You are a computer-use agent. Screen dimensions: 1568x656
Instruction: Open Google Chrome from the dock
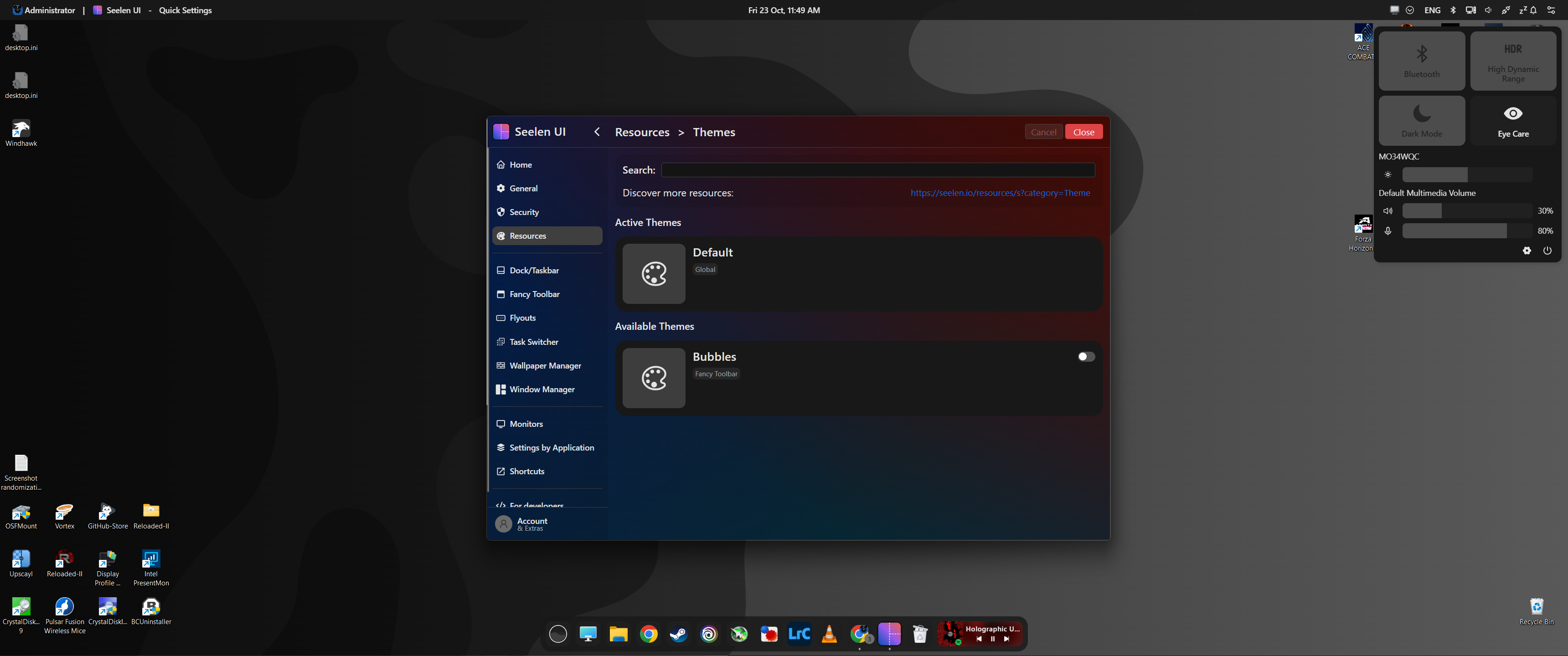click(x=648, y=634)
